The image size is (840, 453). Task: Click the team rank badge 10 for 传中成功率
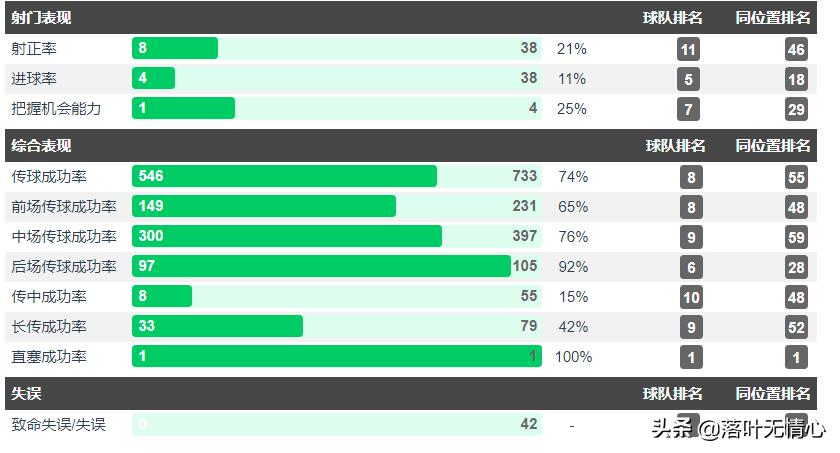[688, 297]
